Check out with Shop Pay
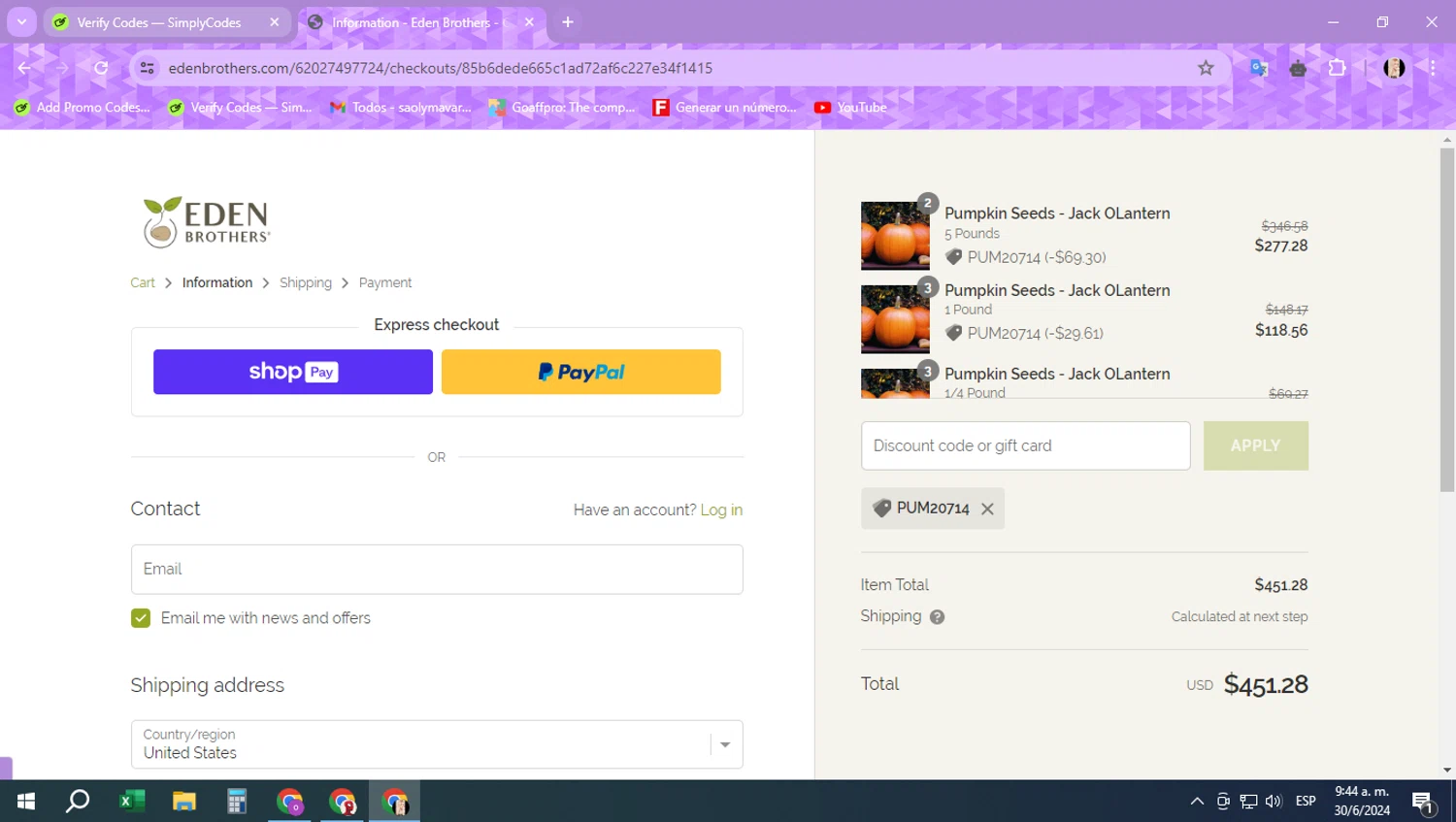Viewport: 1456px width, 822px height. click(x=293, y=372)
